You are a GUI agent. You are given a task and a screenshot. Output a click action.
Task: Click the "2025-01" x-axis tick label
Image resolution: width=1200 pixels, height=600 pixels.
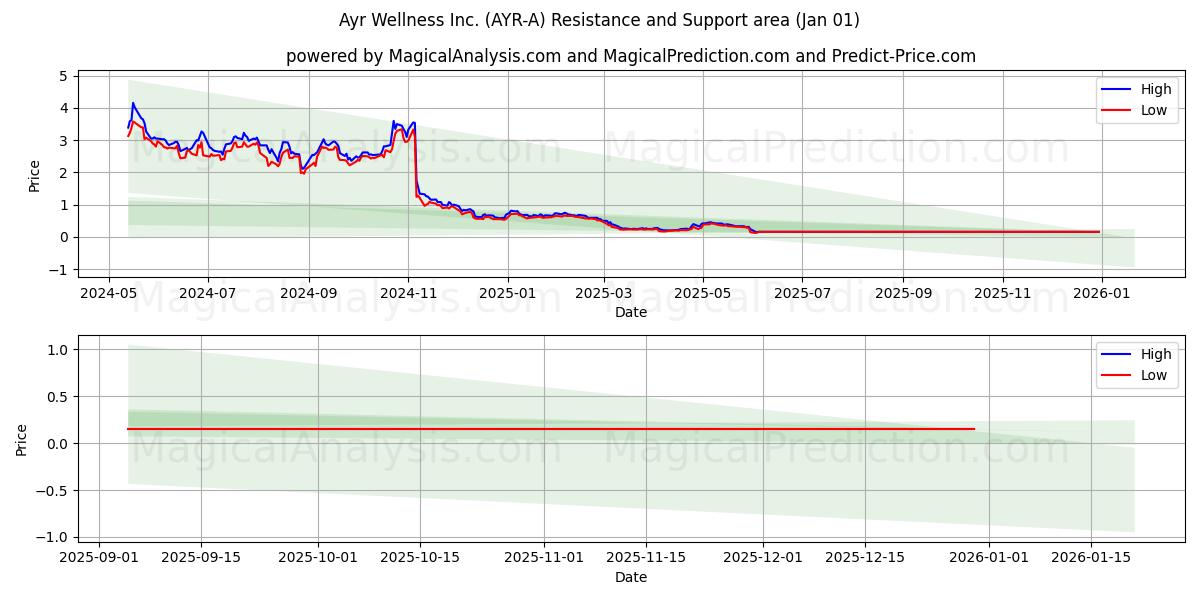[507, 293]
